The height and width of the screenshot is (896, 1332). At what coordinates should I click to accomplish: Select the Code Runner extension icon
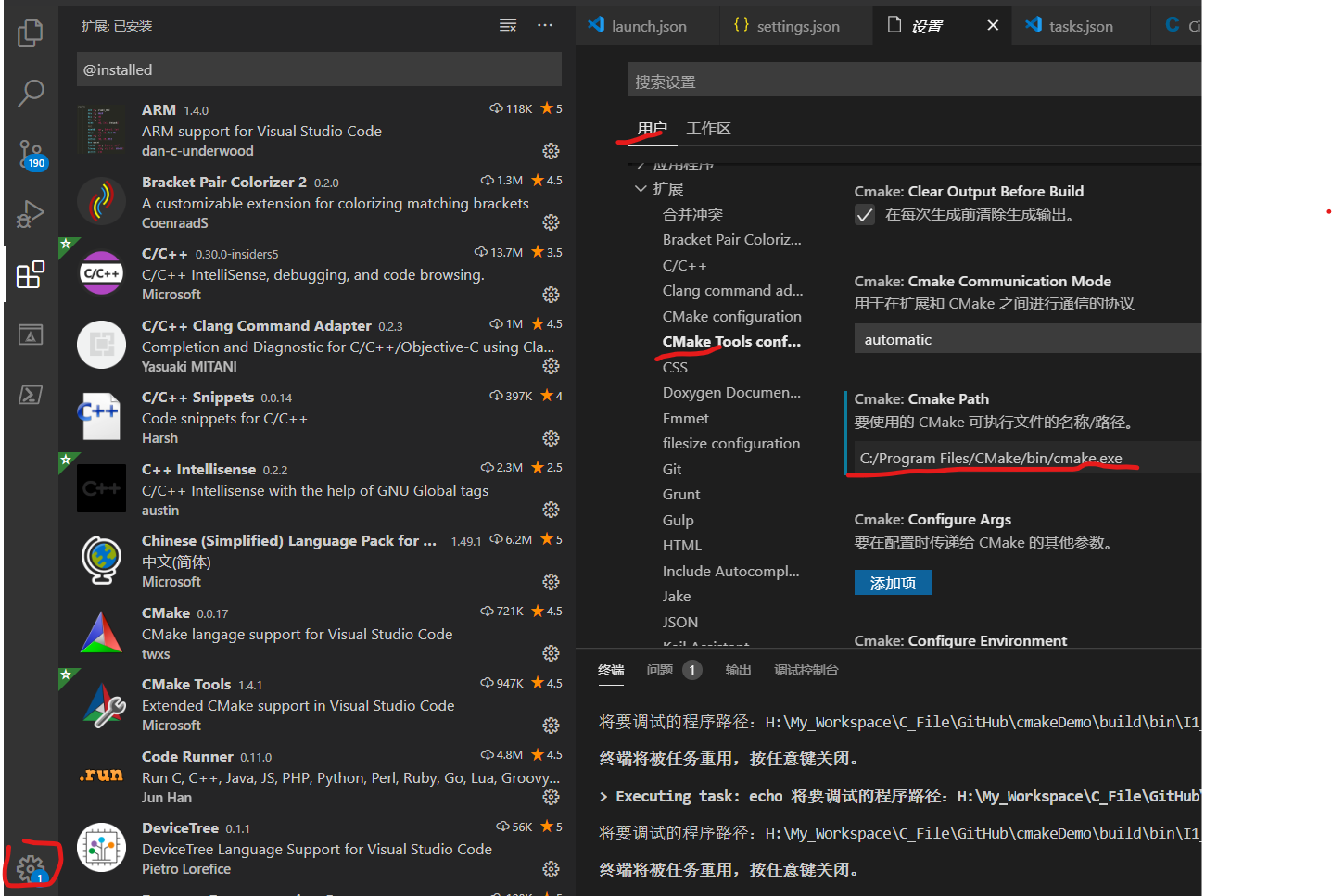coord(101,776)
